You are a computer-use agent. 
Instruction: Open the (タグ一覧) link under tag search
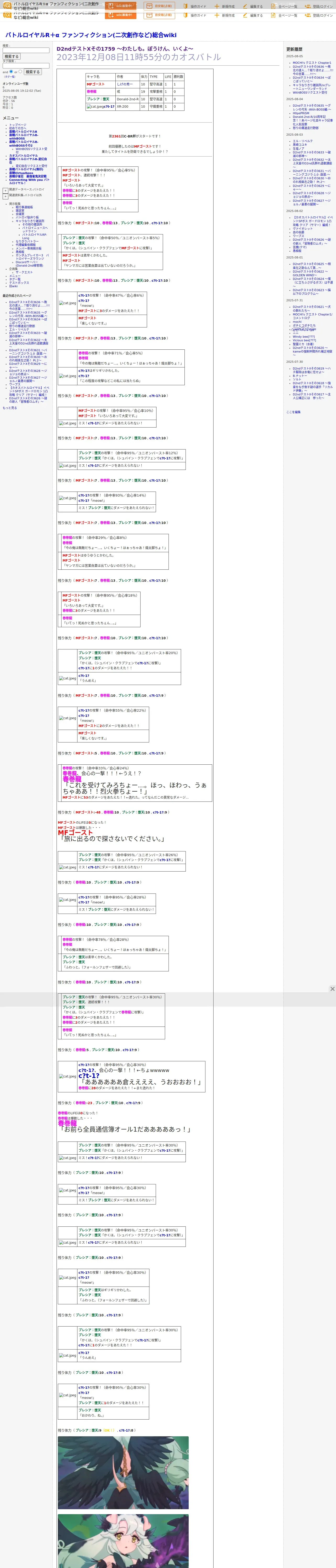pyautogui.click(x=9, y=77)
